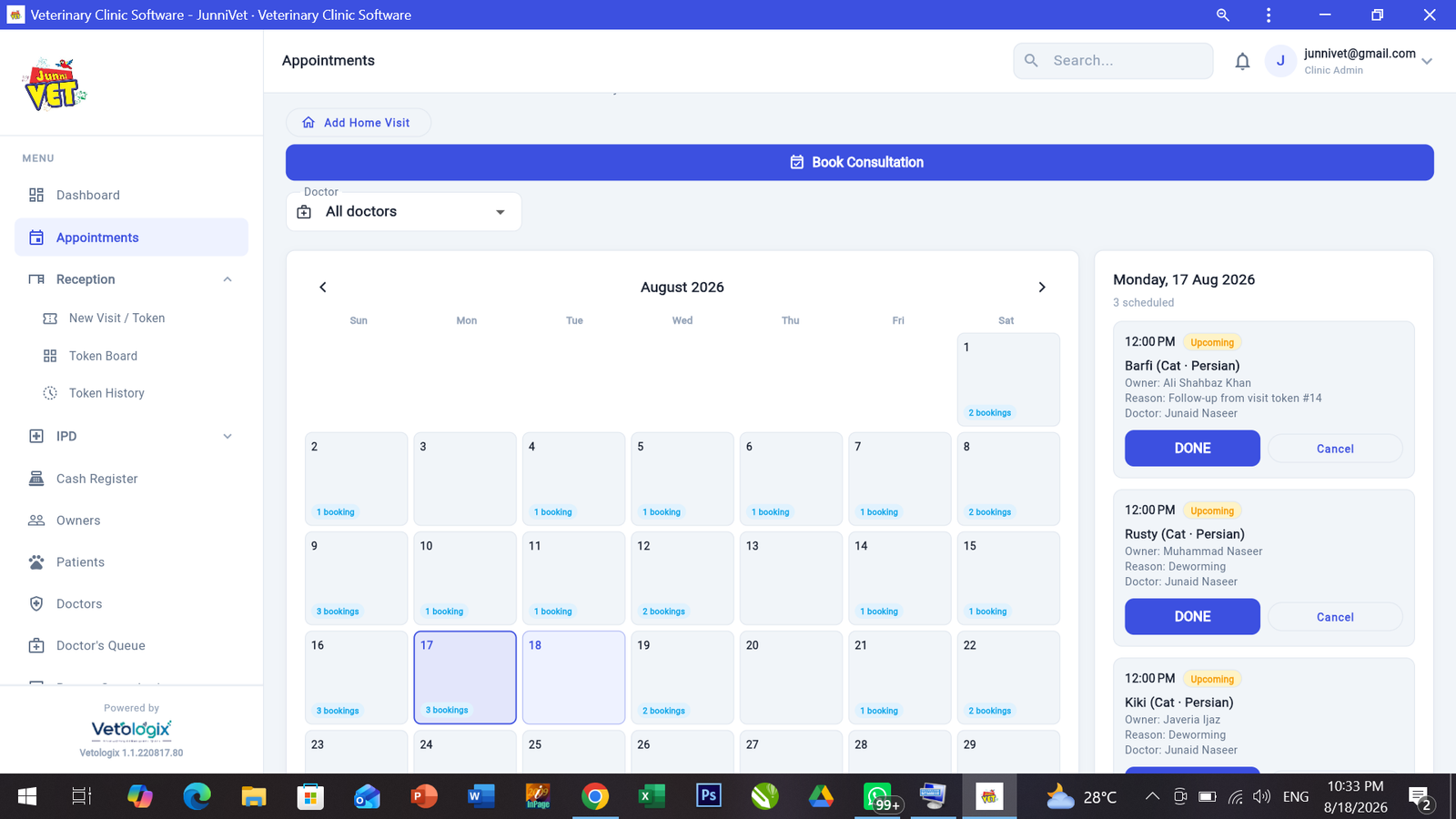Select August 18 on the calendar
This screenshot has width=1456, height=819.
(573, 678)
